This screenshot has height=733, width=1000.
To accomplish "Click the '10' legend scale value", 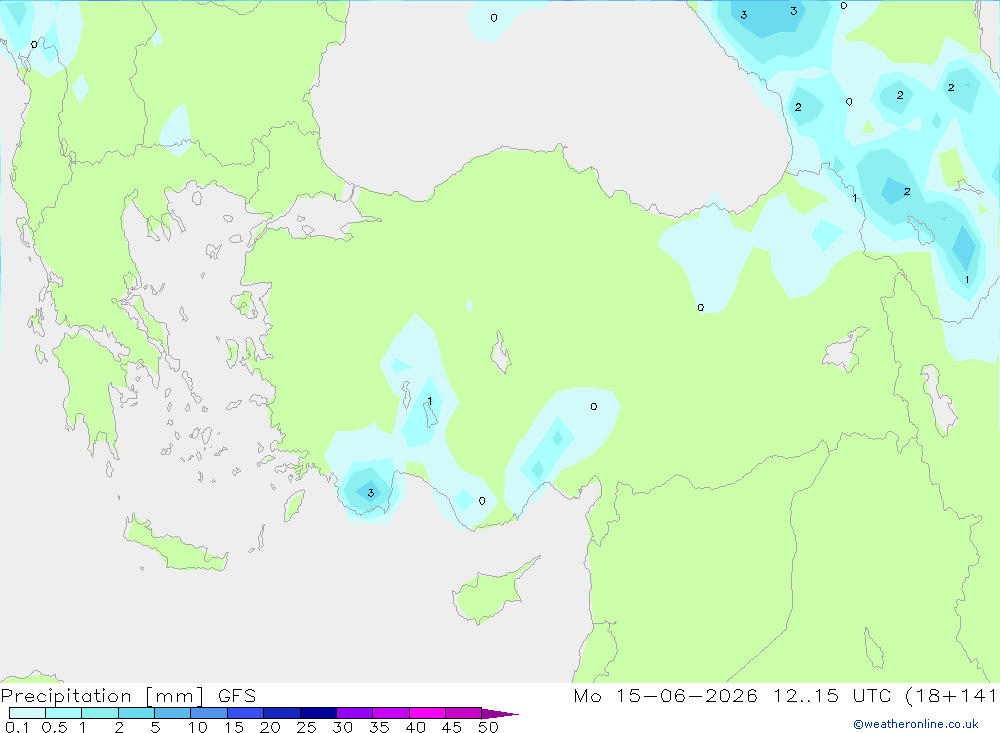I will click(x=198, y=727).
